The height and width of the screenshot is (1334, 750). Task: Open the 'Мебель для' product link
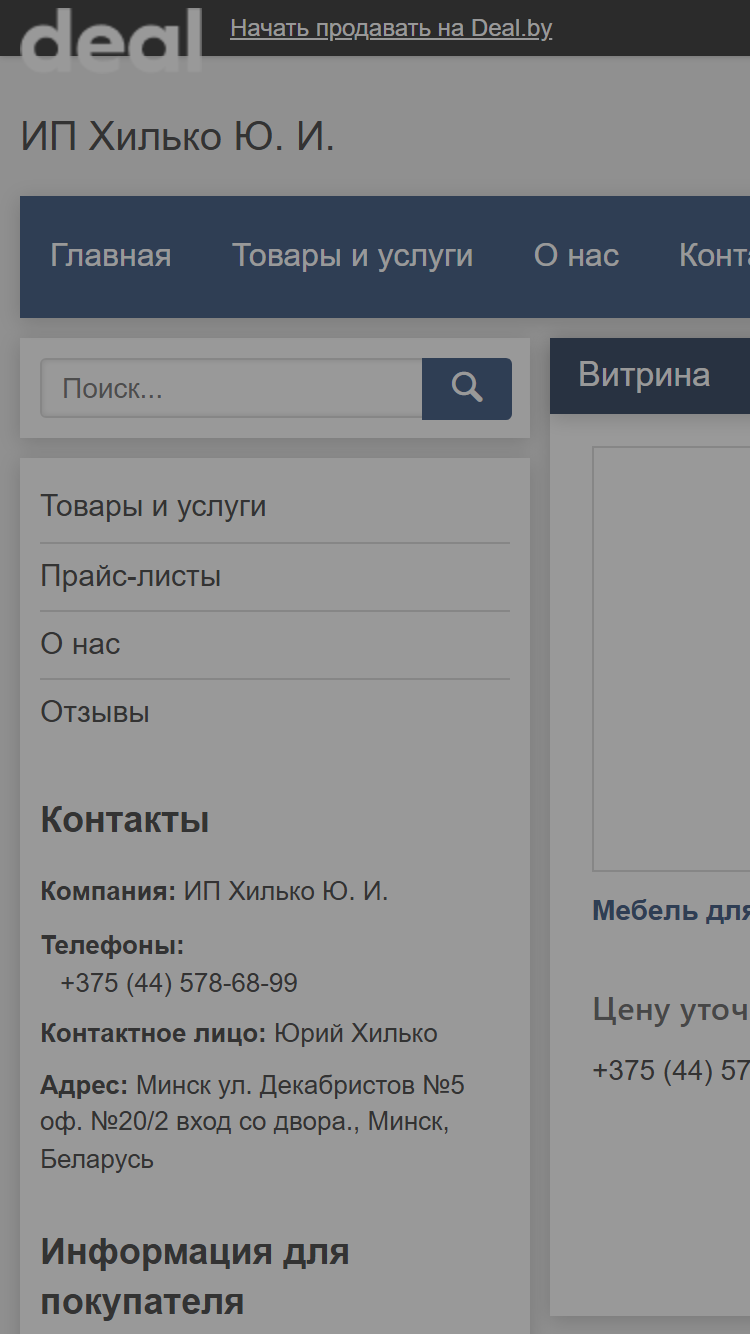pyautogui.click(x=671, y=911)
